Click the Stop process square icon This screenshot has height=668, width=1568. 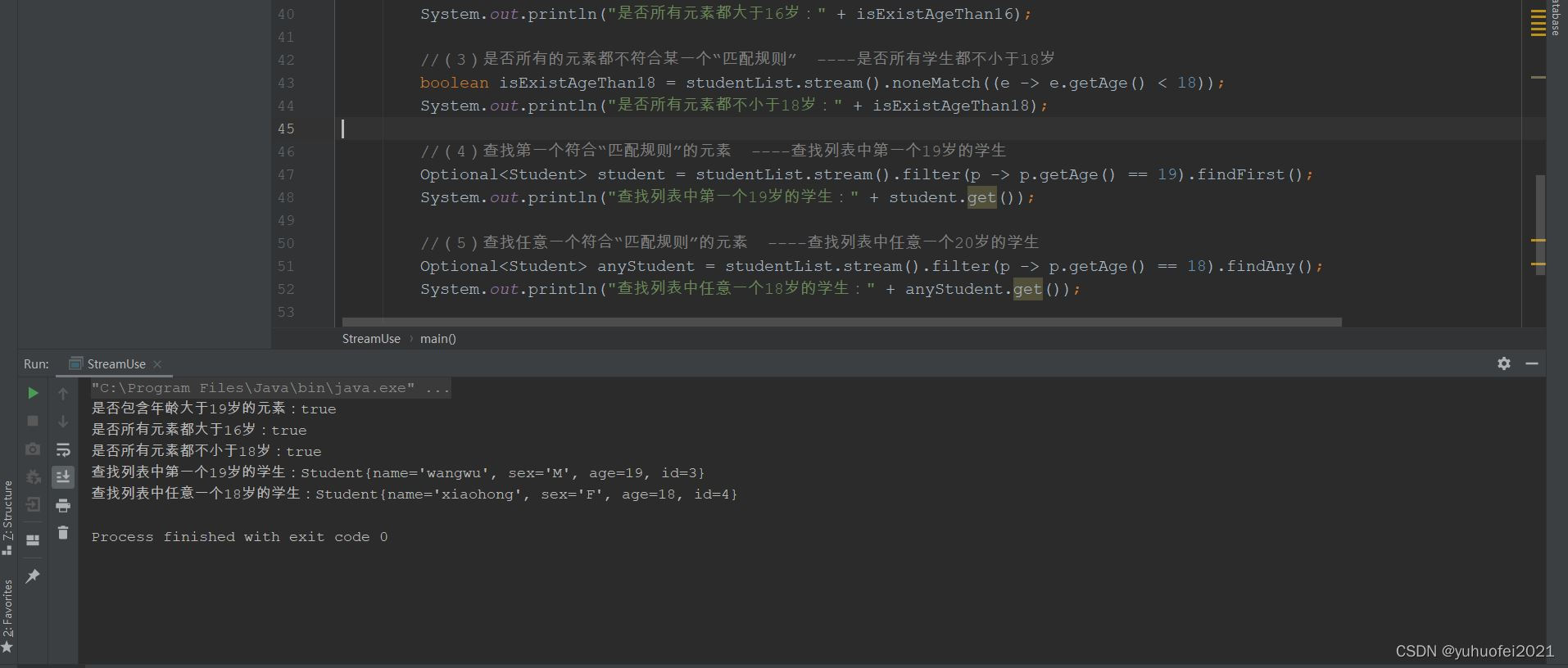coord(33,421)
